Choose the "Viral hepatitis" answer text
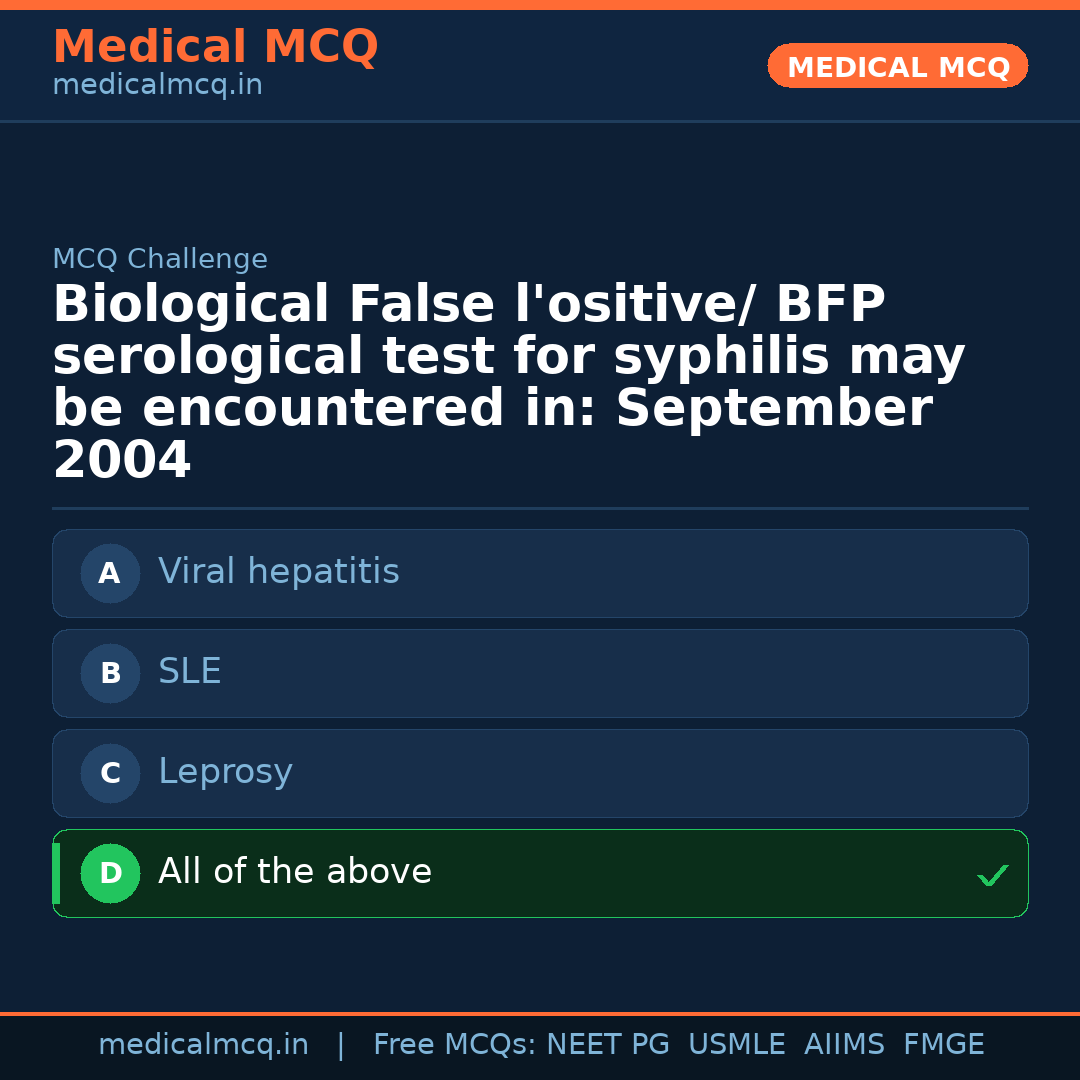The height and width of the screenshot is (1080, 1080). pos(278,572)
